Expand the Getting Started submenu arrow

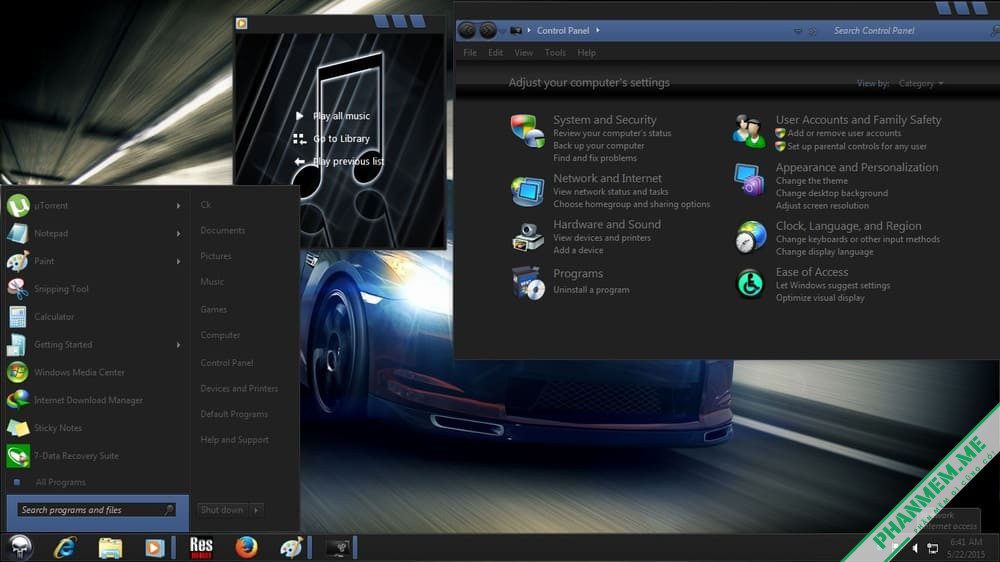[x=179, y=345]
